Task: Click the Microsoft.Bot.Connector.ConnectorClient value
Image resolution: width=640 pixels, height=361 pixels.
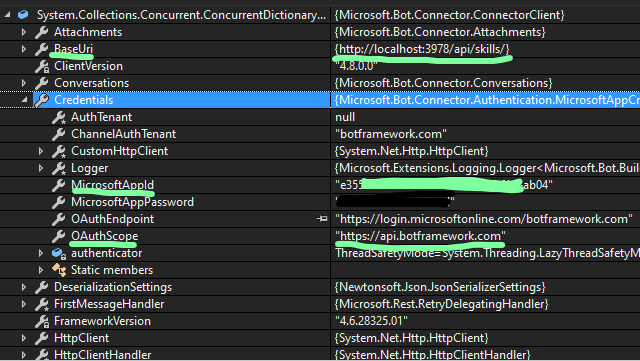Action: coord(449,15)
